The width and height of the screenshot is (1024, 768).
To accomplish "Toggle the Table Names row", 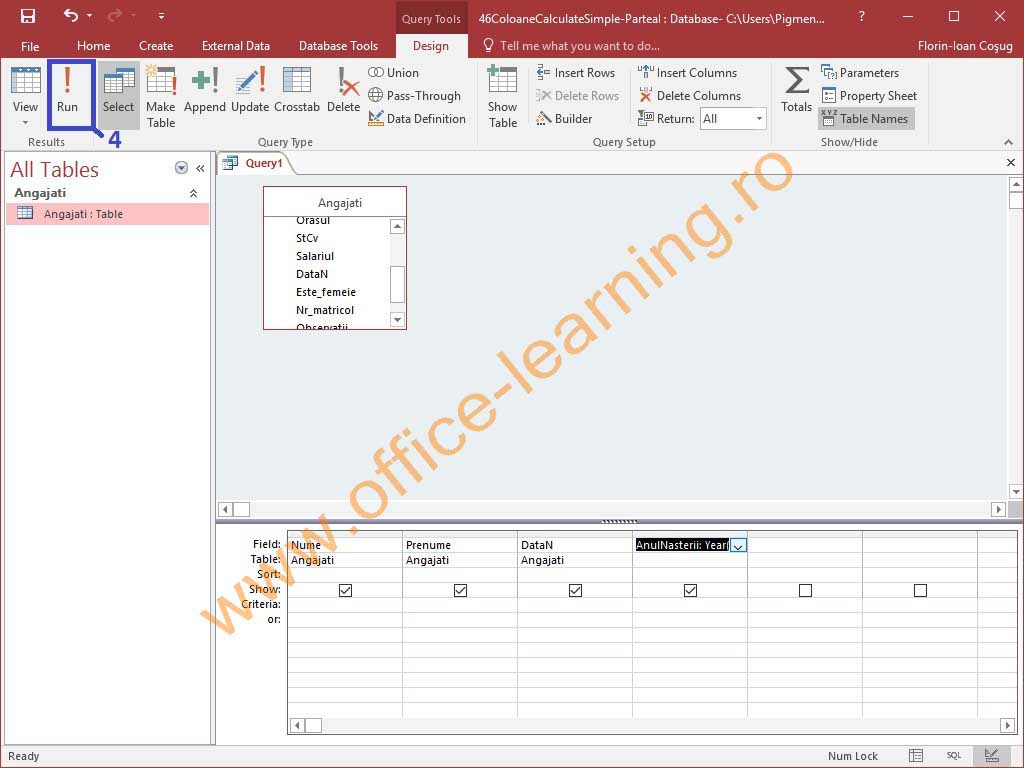I will [x=866, y=118].
